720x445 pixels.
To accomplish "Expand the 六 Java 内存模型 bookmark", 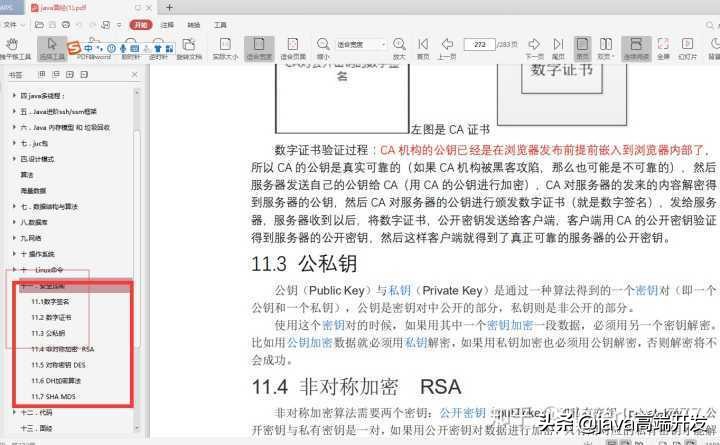I will pyautogui.click(x=14, y=127).
